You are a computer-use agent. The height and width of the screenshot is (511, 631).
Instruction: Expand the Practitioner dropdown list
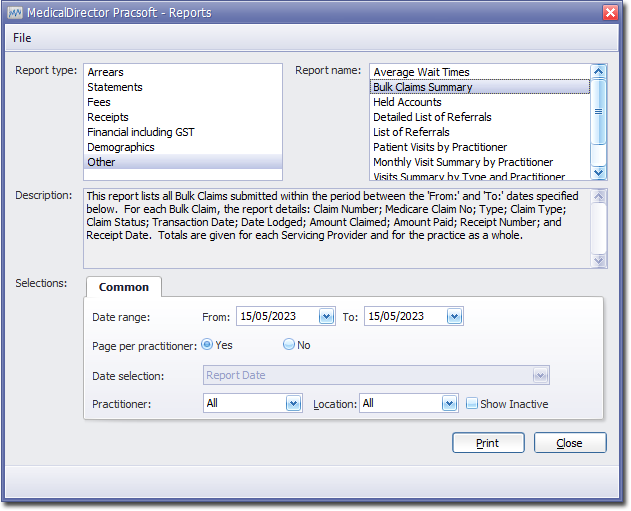(293, 404)
